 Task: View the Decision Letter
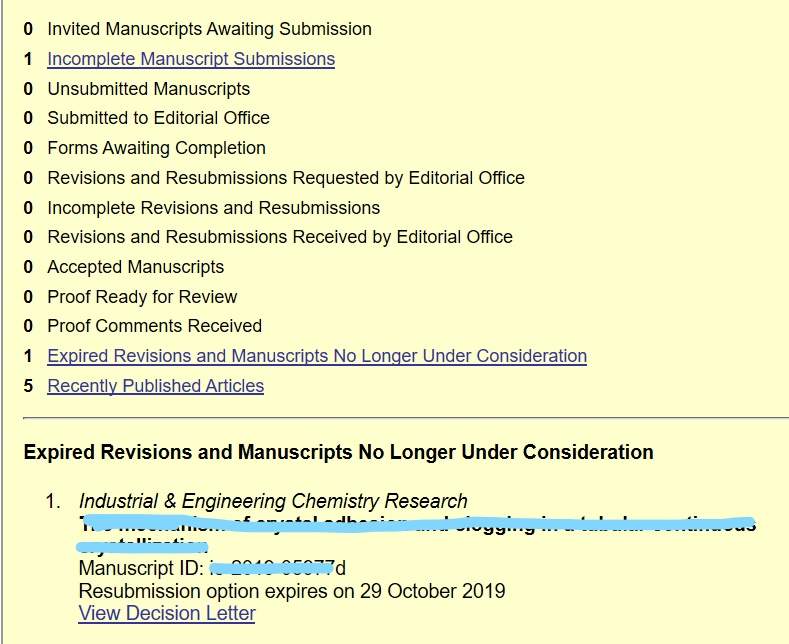pos(166,613)
